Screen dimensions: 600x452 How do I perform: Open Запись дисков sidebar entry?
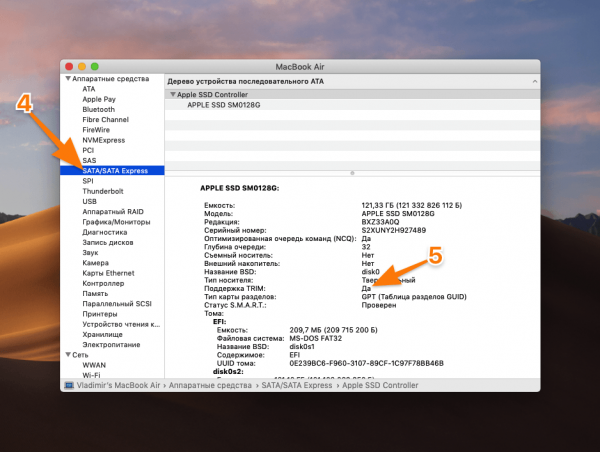click(108, 242)
